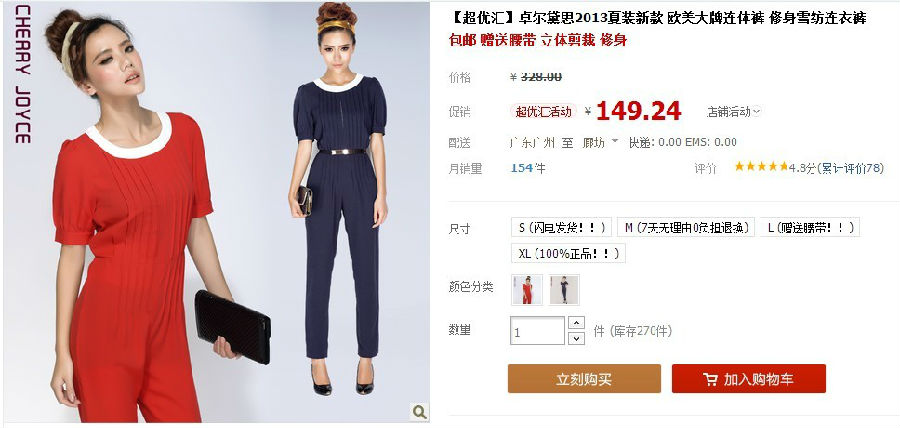This screenshot has width=900, height=428.
Task: Select size XL option
Action: tap(568, 253)
